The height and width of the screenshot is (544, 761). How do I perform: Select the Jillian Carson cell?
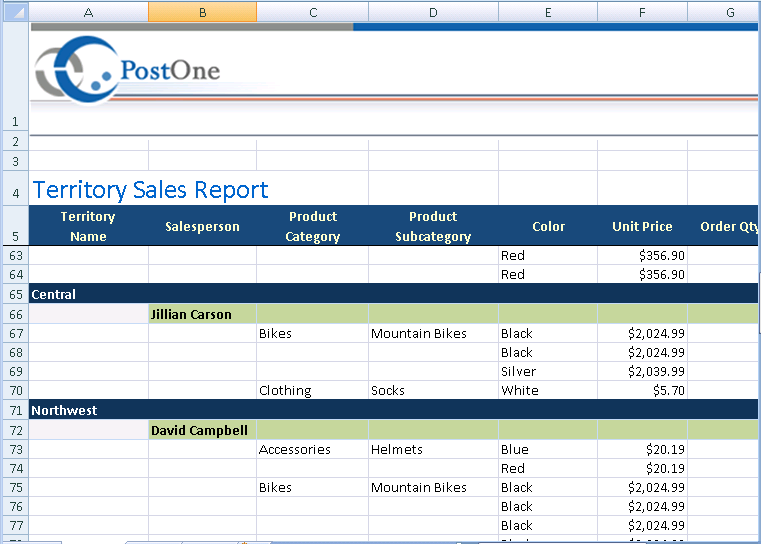(202, 314)
